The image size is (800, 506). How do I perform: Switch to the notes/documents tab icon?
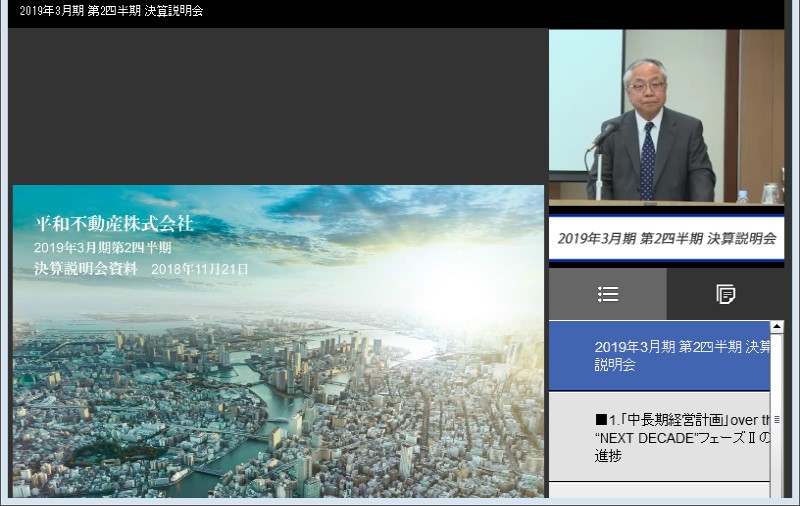[x=726, y=294]
